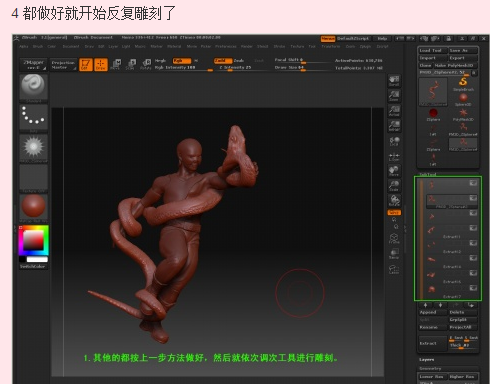The width and height of the screenshot is (490, 384).
Task: Toggle the Draw mode button
Action: click(x=101, y=64)
